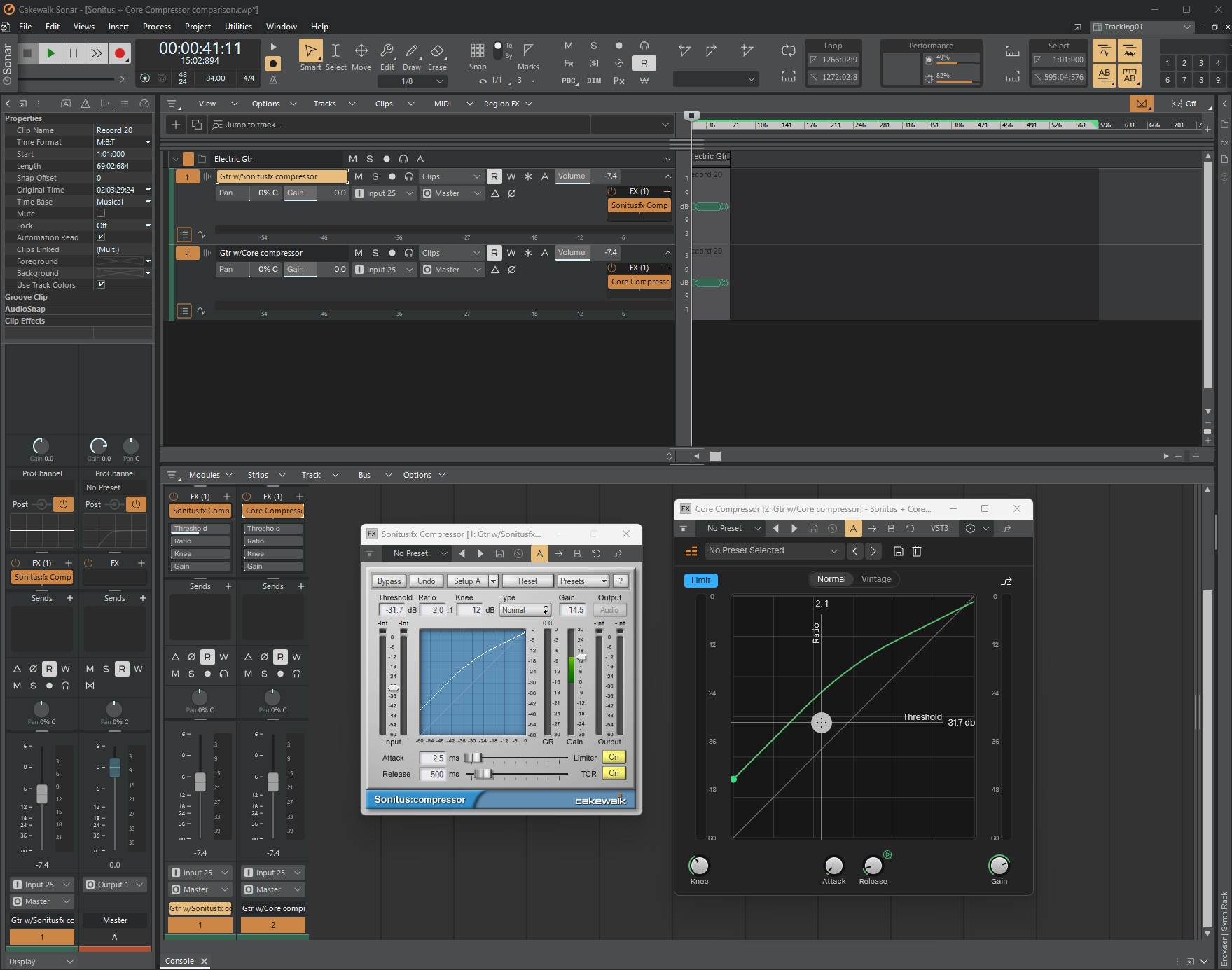
Task: Open track 1 Input 25 dropdown
Action: pos(385,193)
